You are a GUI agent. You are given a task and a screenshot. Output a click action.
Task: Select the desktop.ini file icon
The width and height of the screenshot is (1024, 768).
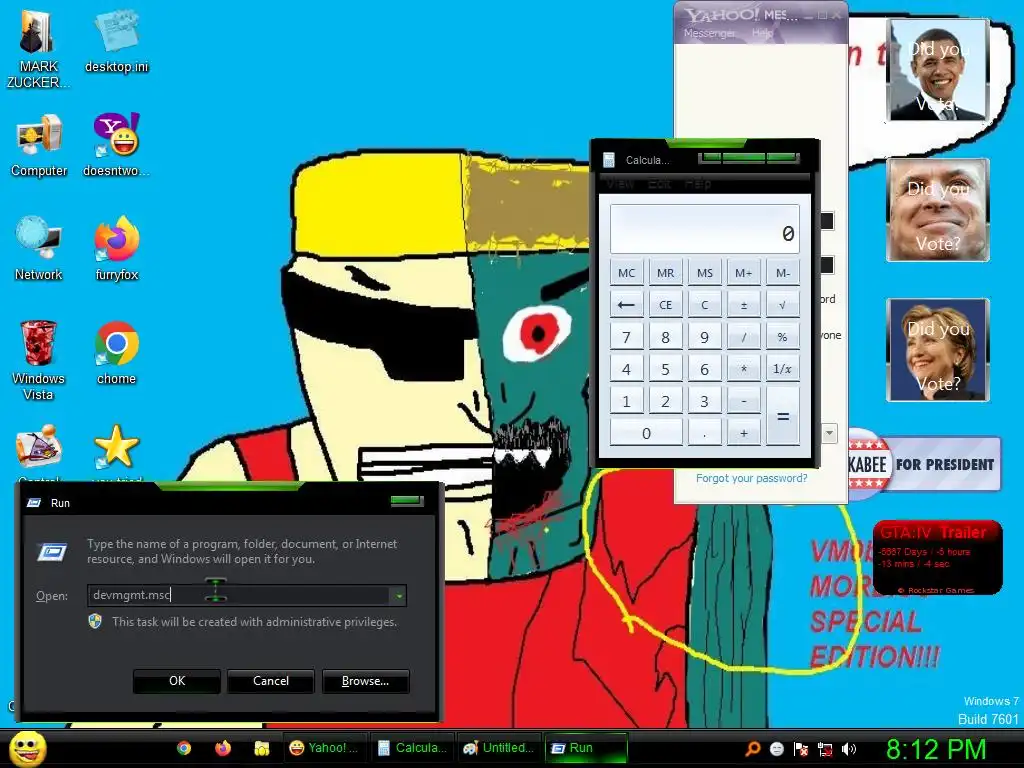[116, 41]
